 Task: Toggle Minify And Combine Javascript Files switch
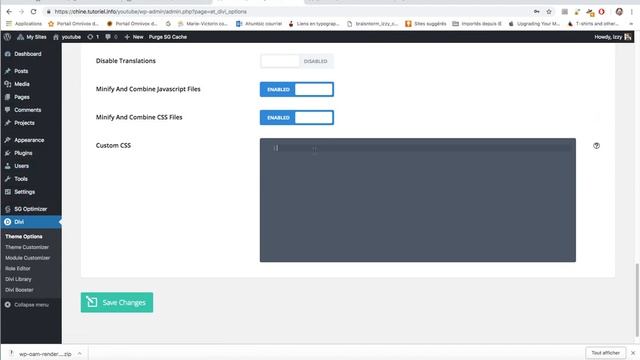pos(297,89)
